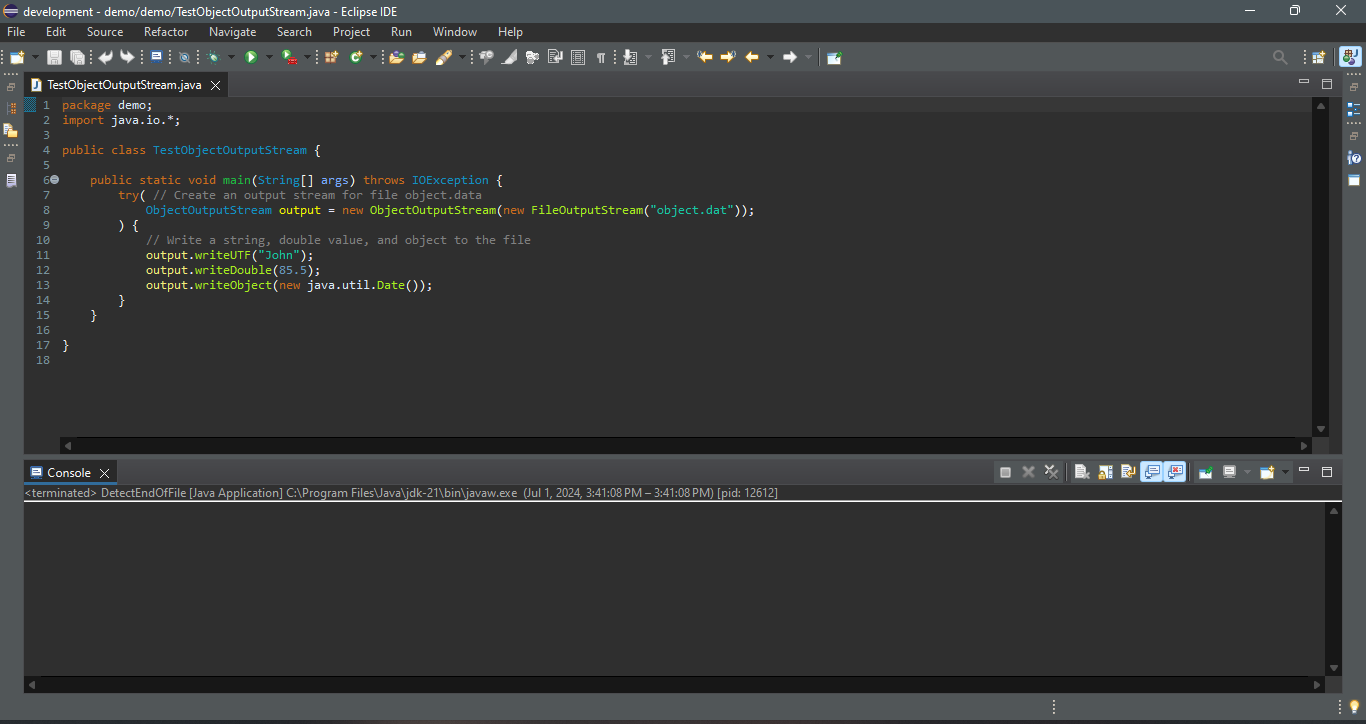
Task: Toggle Show Console on standard output change
Action: (1151, 472)
